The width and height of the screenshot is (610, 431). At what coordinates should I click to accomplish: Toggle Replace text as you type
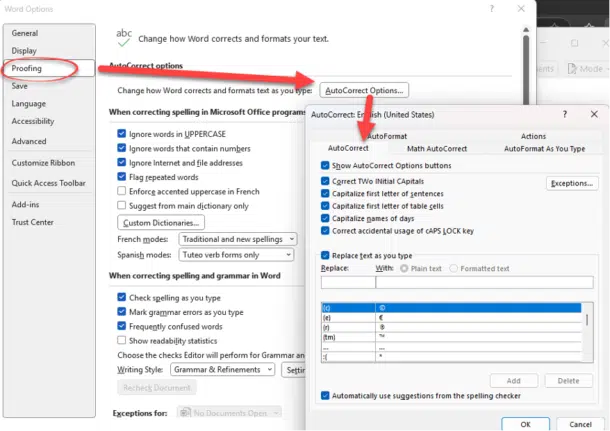[325, 255]
